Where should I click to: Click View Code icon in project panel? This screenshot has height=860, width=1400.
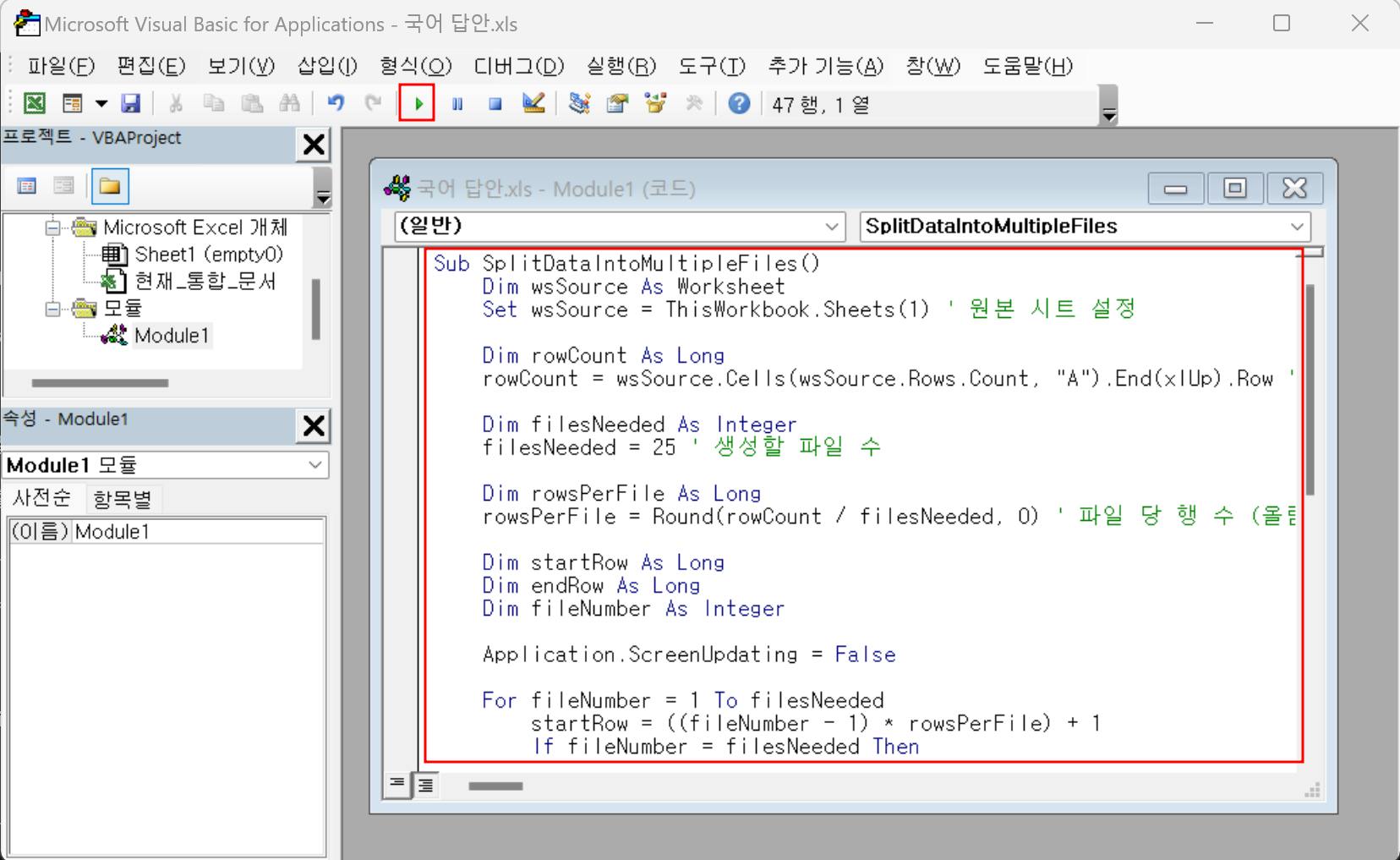27,186
